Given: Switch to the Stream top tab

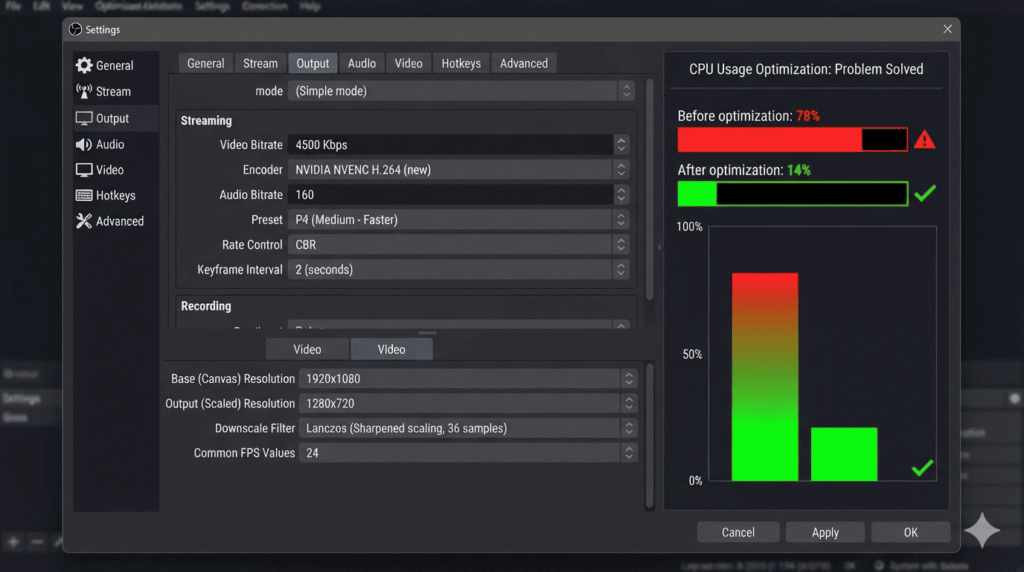Looking at the screenshot, I should click(x=260, y=63).
